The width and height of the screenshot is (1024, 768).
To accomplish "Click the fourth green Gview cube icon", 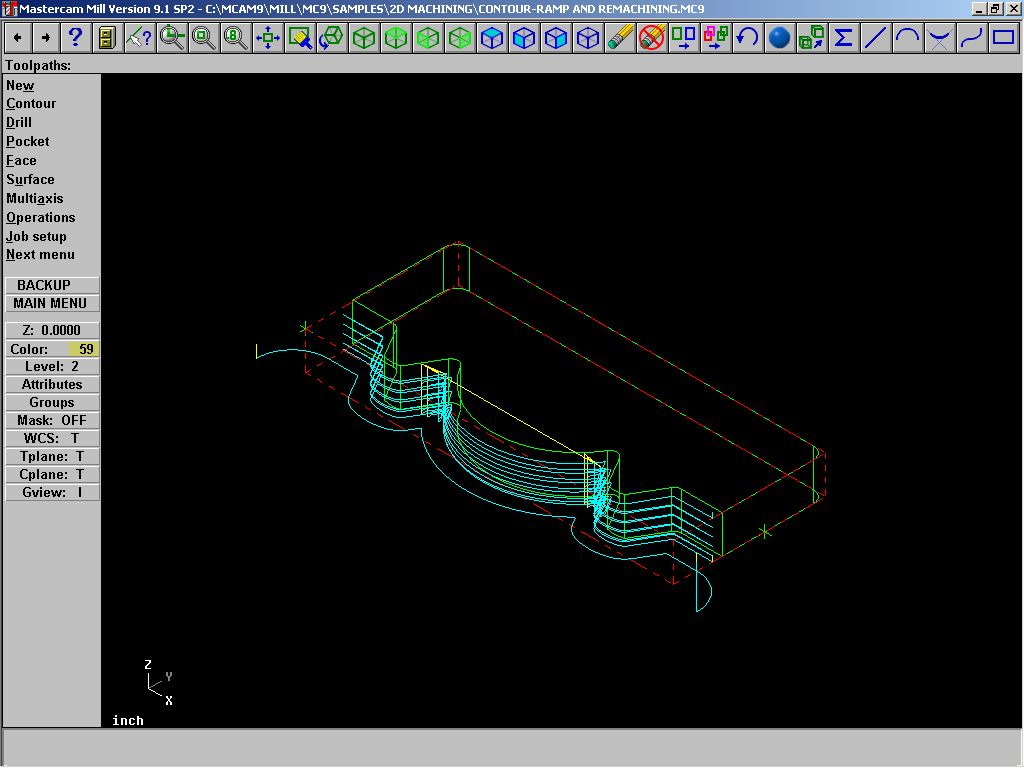I will (460, 38).
